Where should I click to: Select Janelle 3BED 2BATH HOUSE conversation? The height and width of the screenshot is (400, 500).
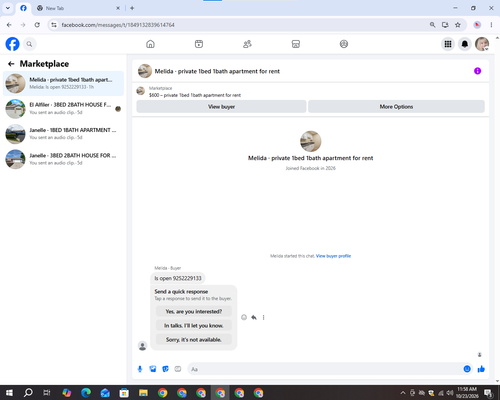(63, 159)
